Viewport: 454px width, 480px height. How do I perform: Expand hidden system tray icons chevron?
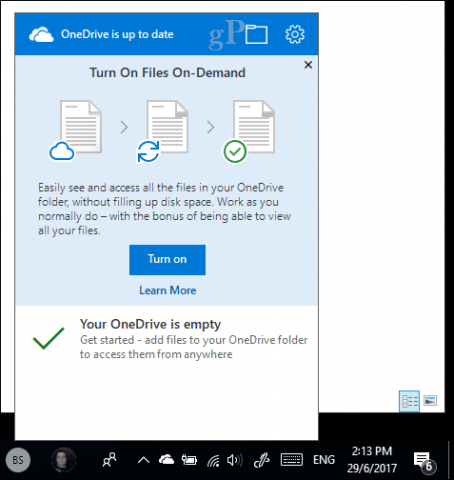(x=144, y=460)
